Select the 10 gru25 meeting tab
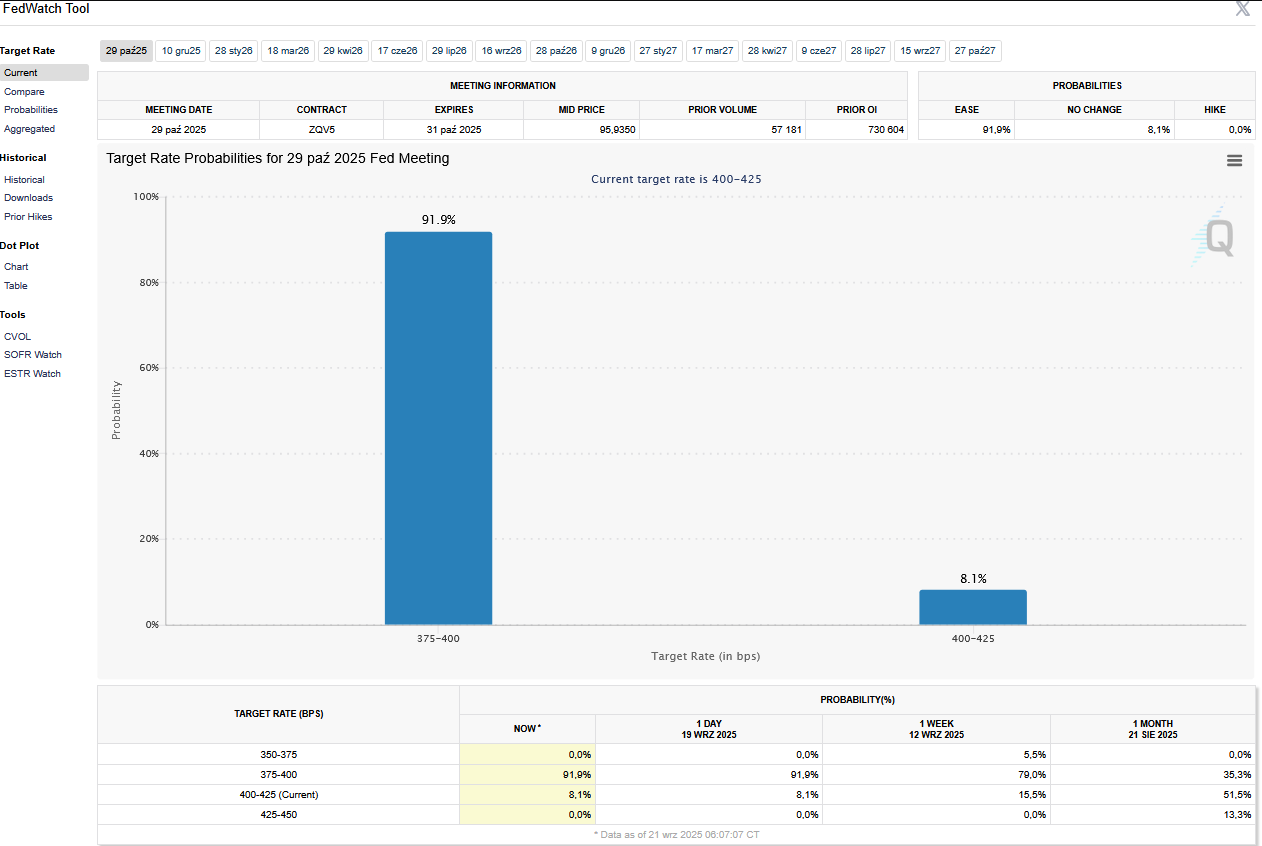 point(181,51)
